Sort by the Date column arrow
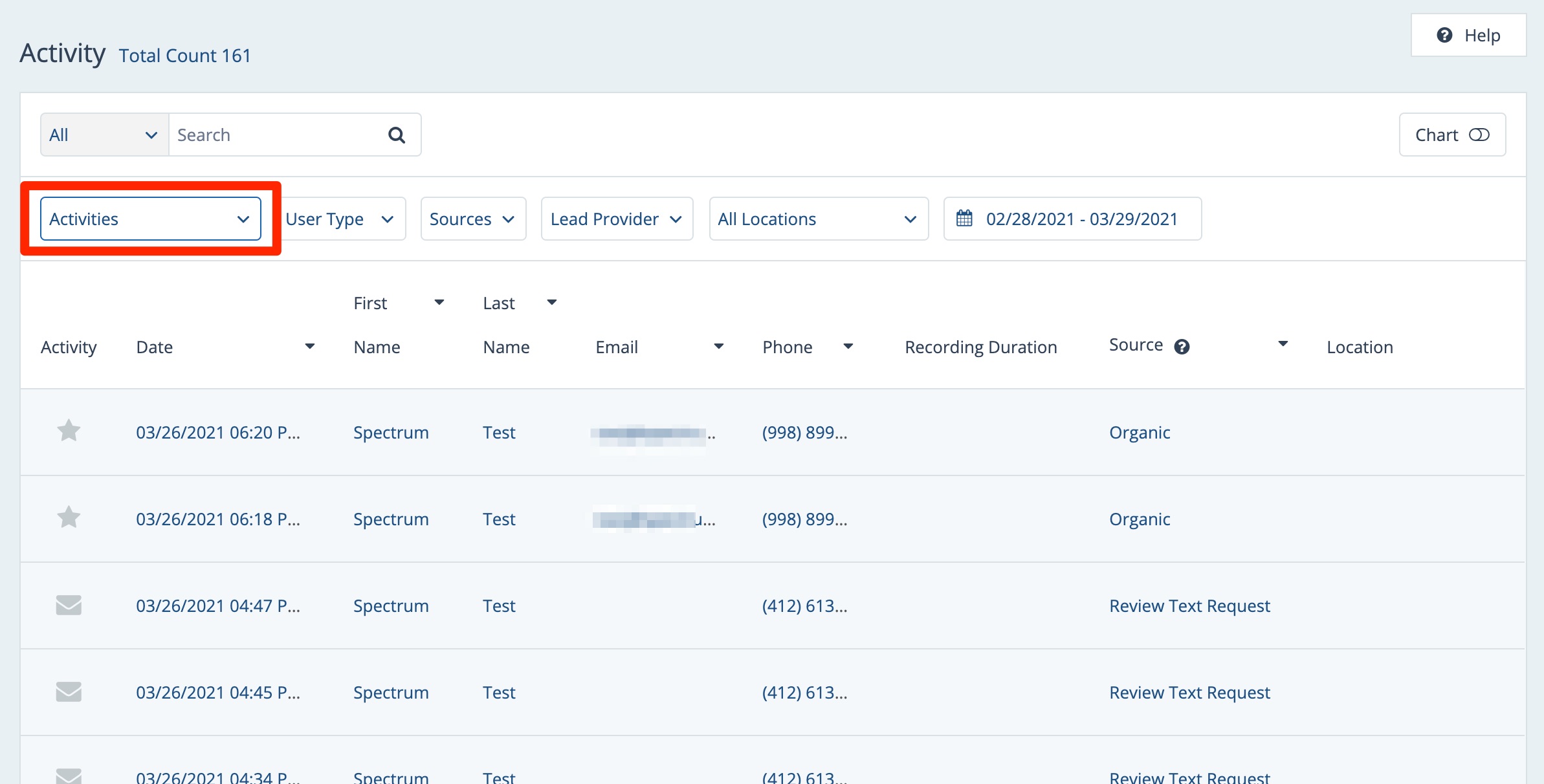1544x784 pixels. click(310, 347)
